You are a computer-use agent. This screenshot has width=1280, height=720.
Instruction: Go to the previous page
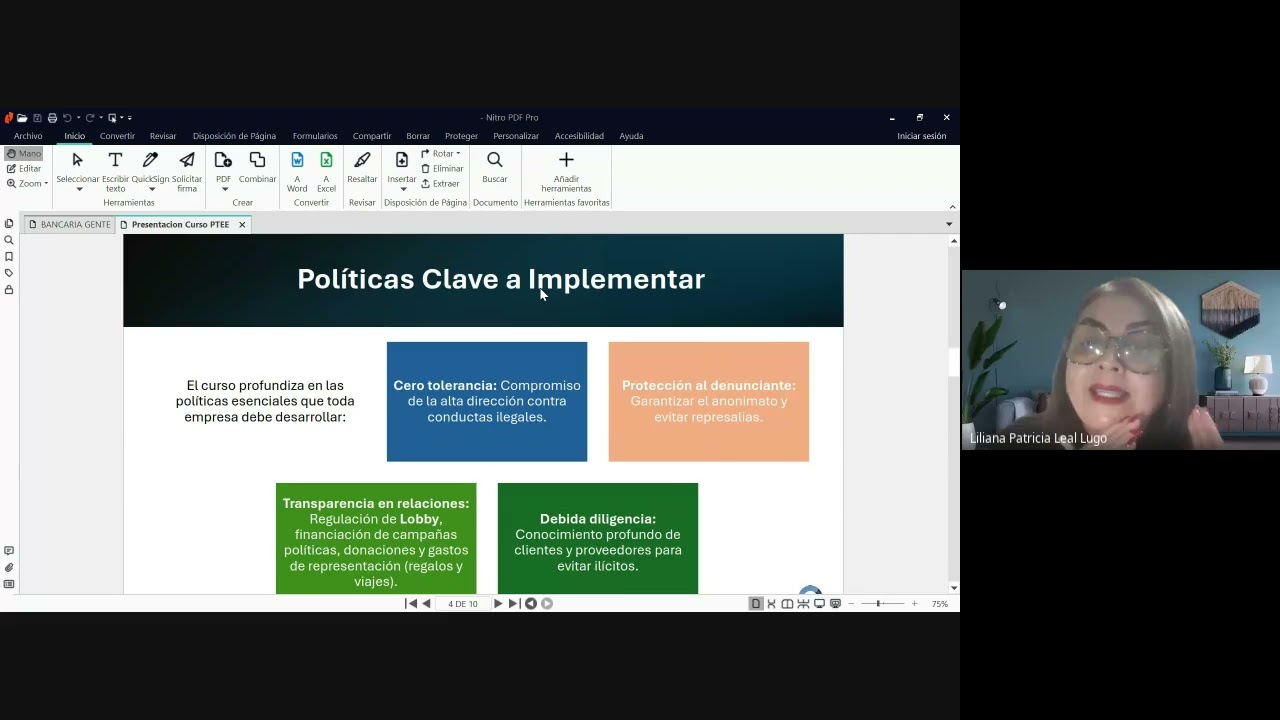pos(426,604)
